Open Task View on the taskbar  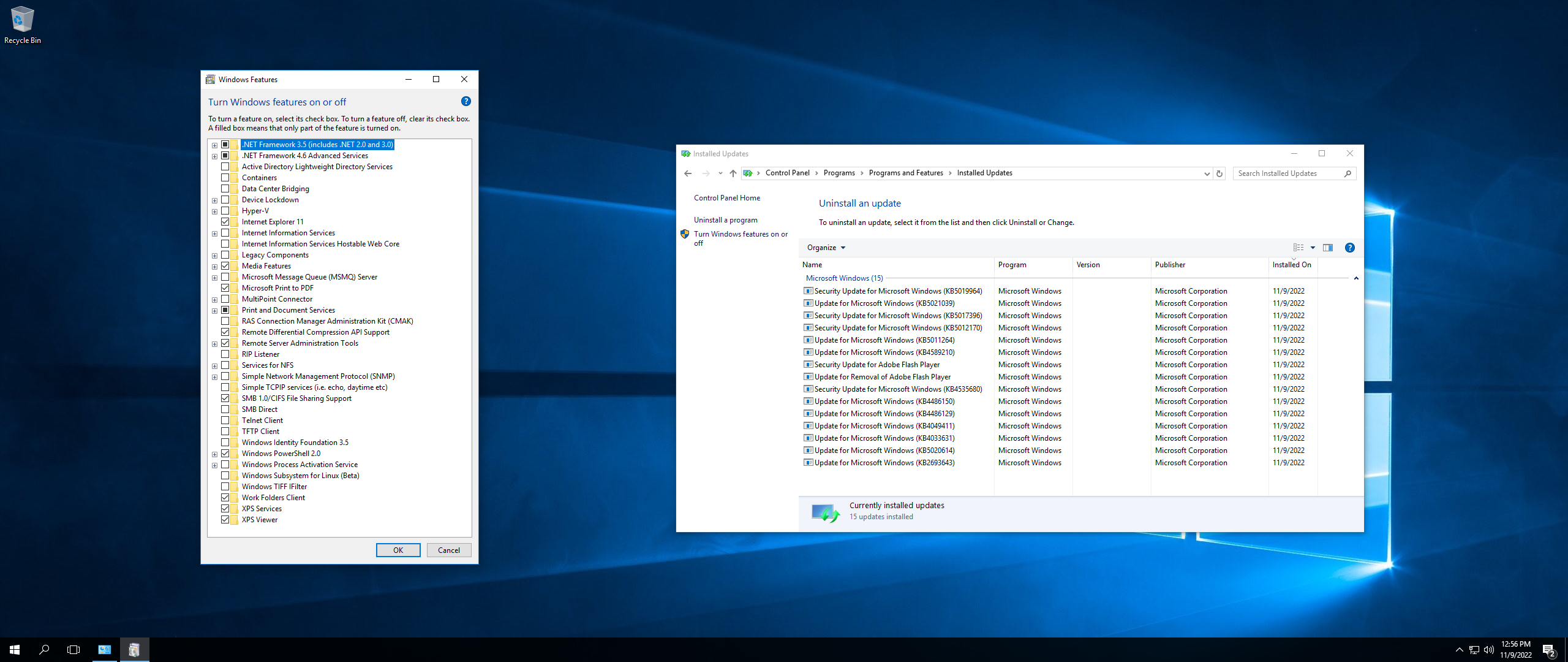(73, 650)
